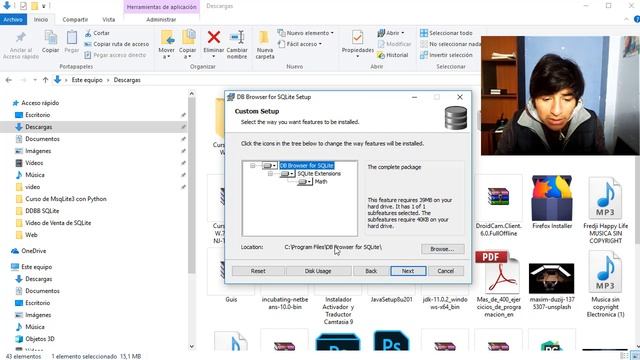640x360 pixels.
Task: Click the sidebar scroll up arrow
Action: click(x=191, y=94)
